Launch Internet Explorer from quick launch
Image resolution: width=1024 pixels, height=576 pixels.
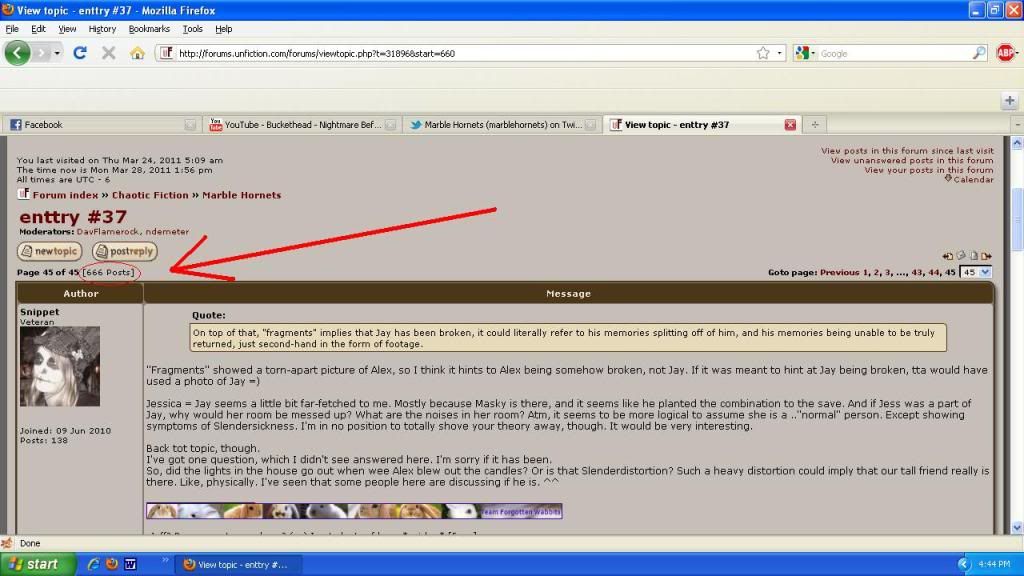(x=94, y=564)
